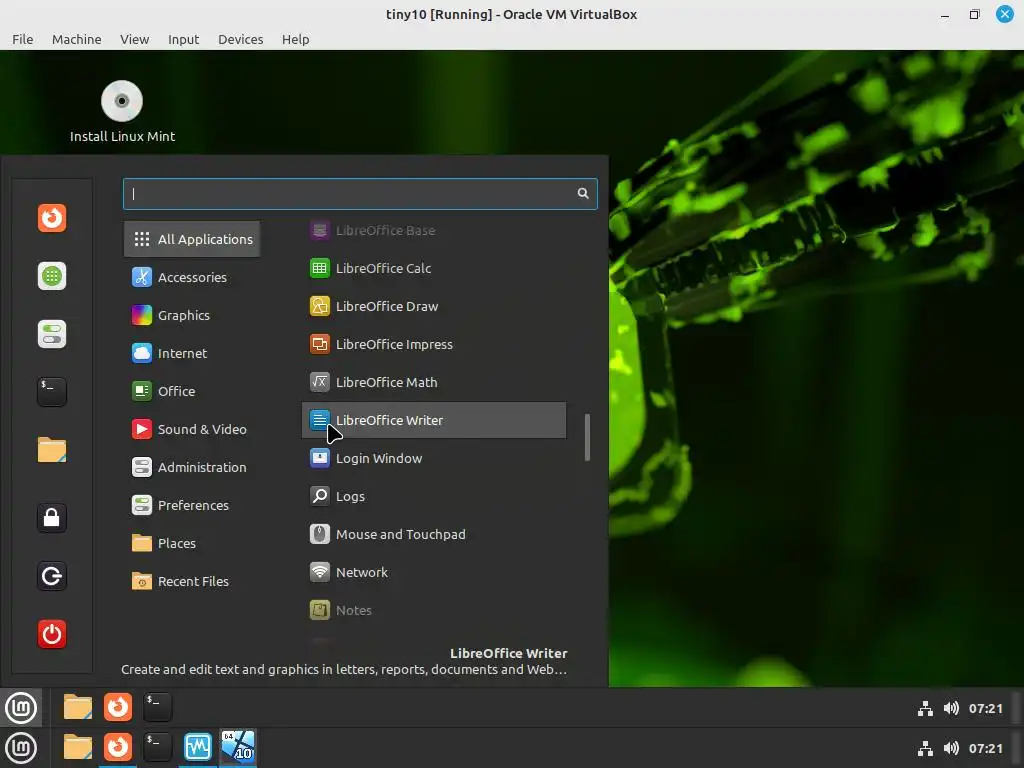Launch the Notes application
The width and height of the screenshot is (1024, 768).
(434, 610)
